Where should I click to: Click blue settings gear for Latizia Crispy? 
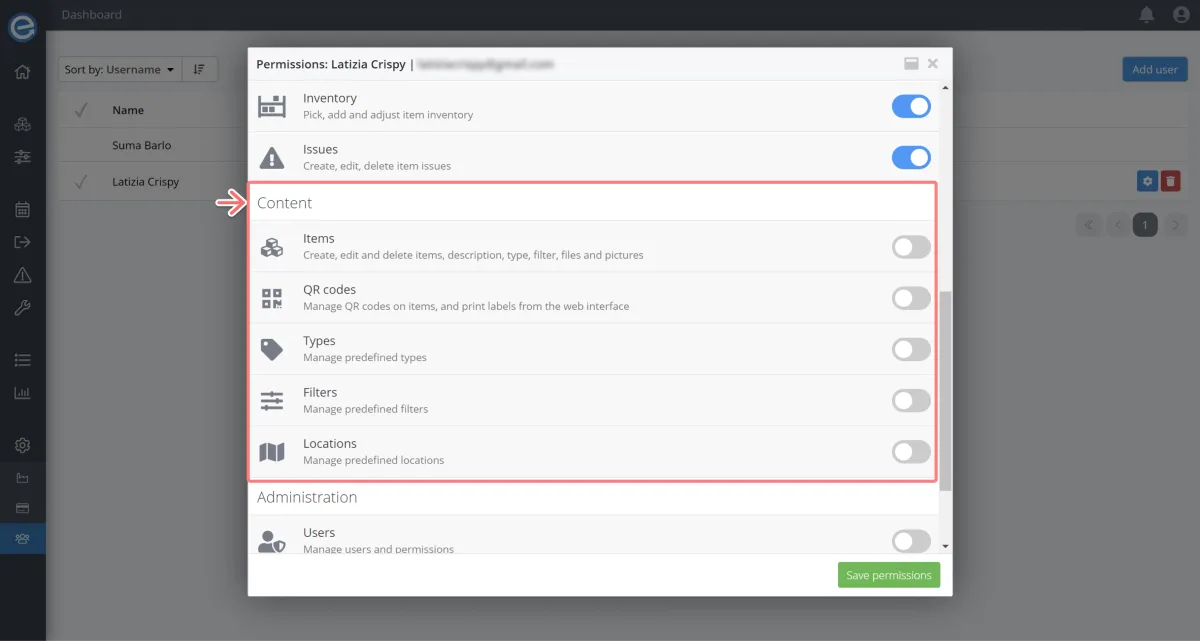1148,181
